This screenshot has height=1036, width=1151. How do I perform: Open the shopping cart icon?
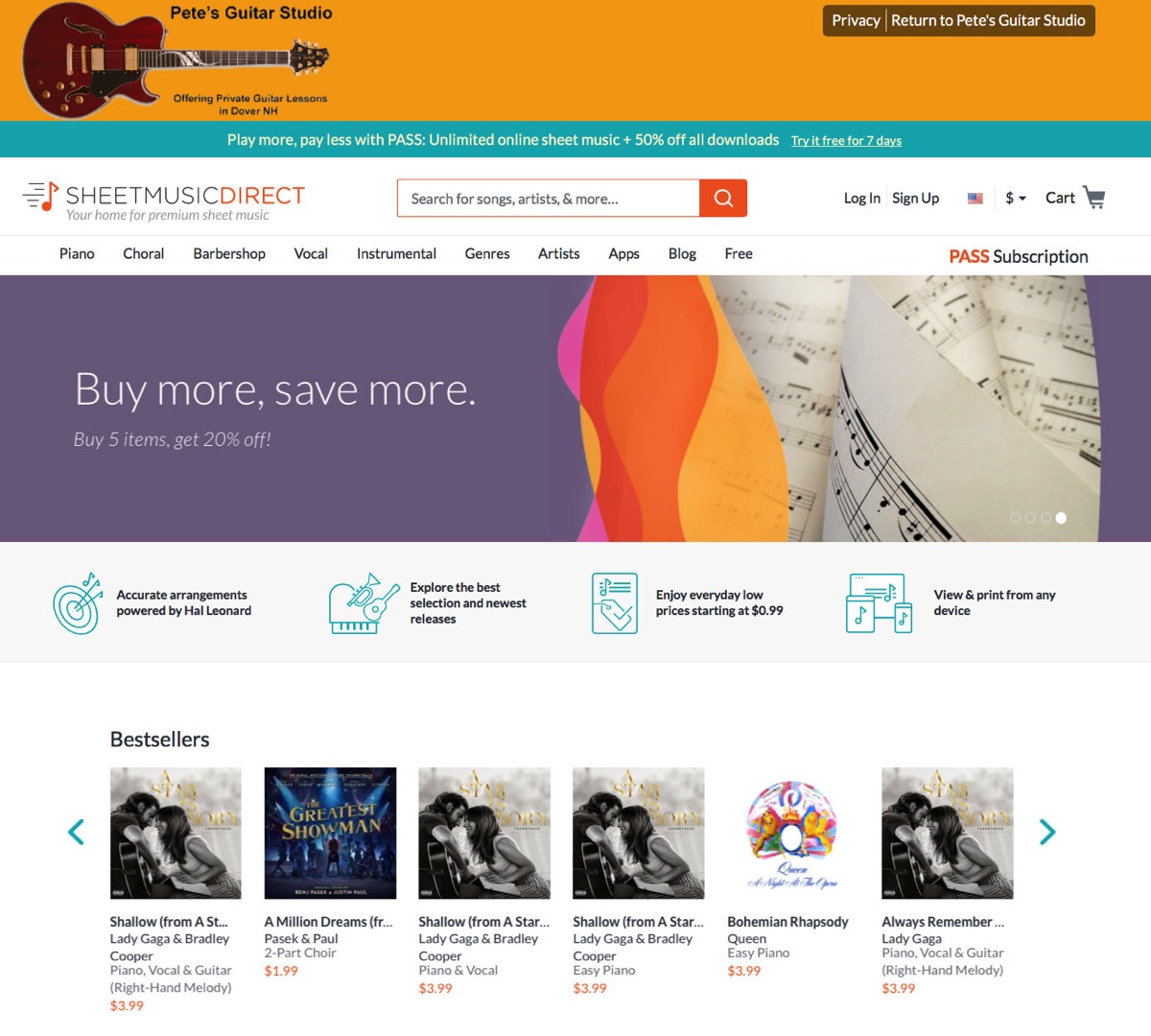pos(1093,198)
